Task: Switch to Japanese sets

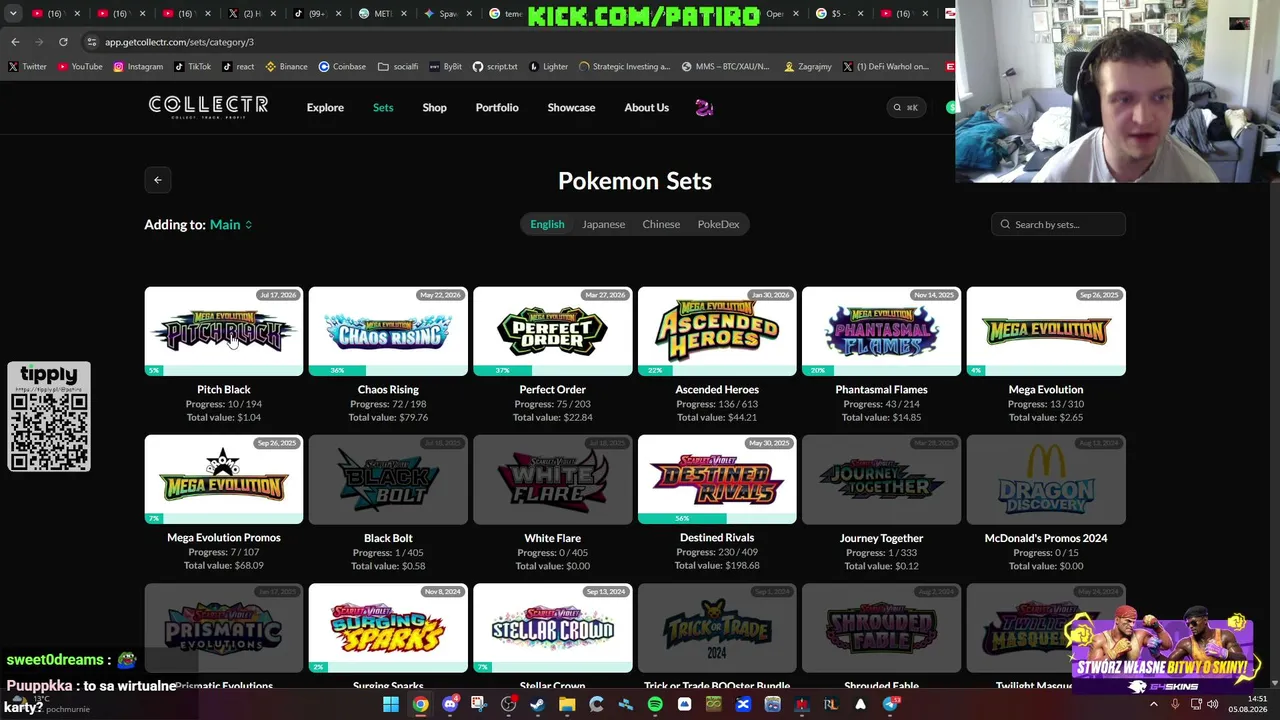Action: 603,225
